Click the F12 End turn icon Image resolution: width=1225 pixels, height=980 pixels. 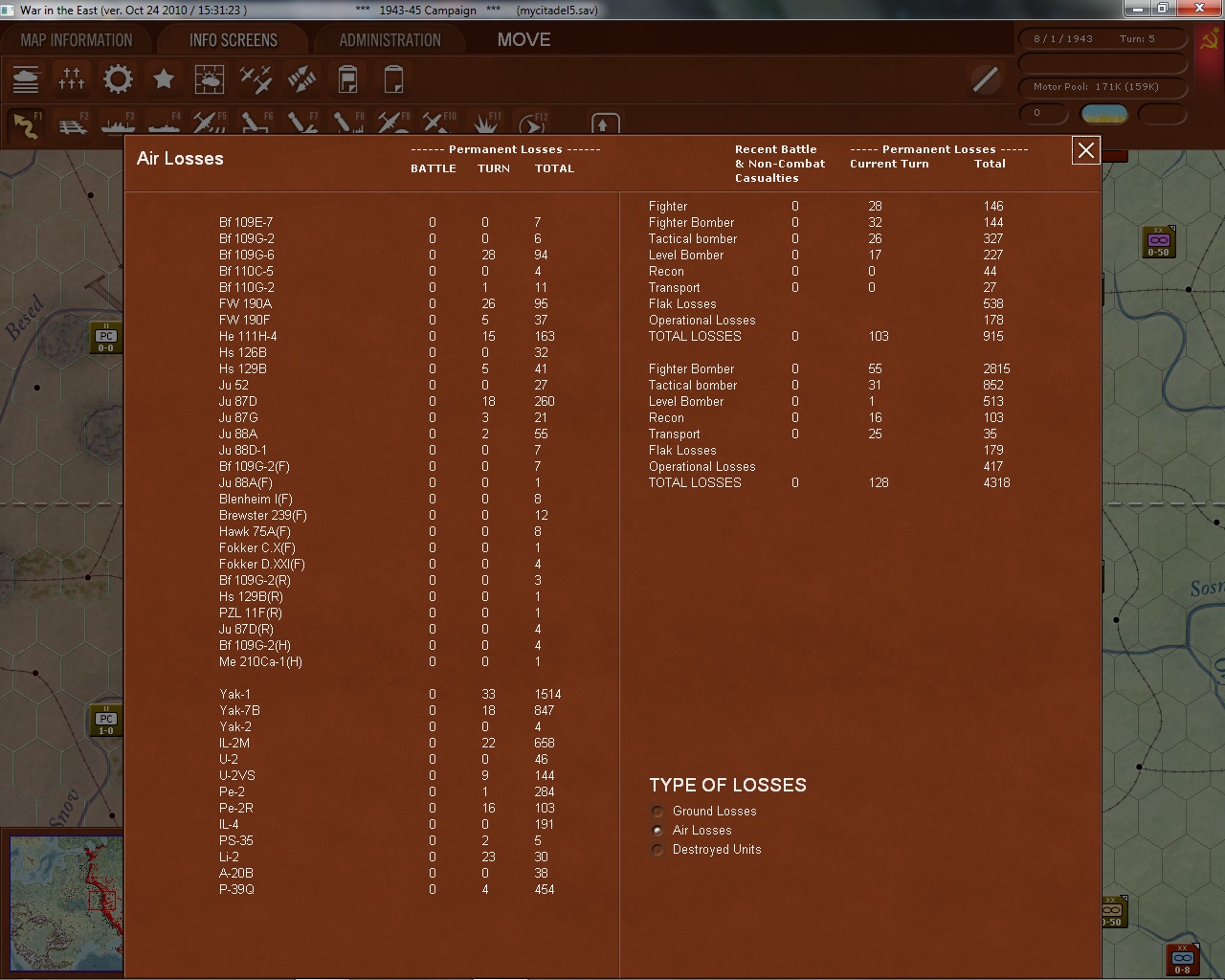tap(532, 124)
